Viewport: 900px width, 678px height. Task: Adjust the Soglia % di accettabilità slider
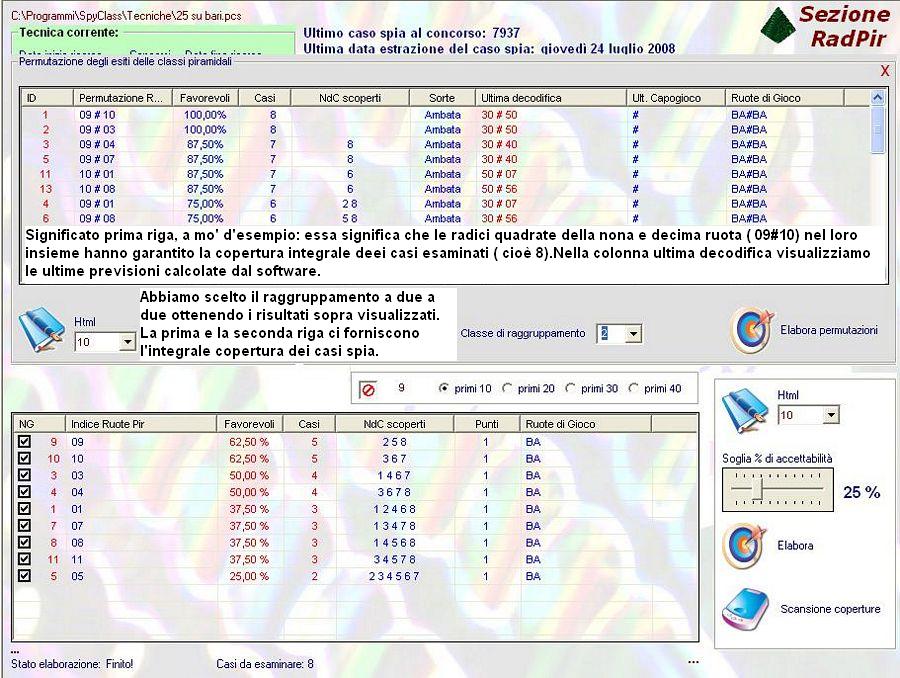758,489
